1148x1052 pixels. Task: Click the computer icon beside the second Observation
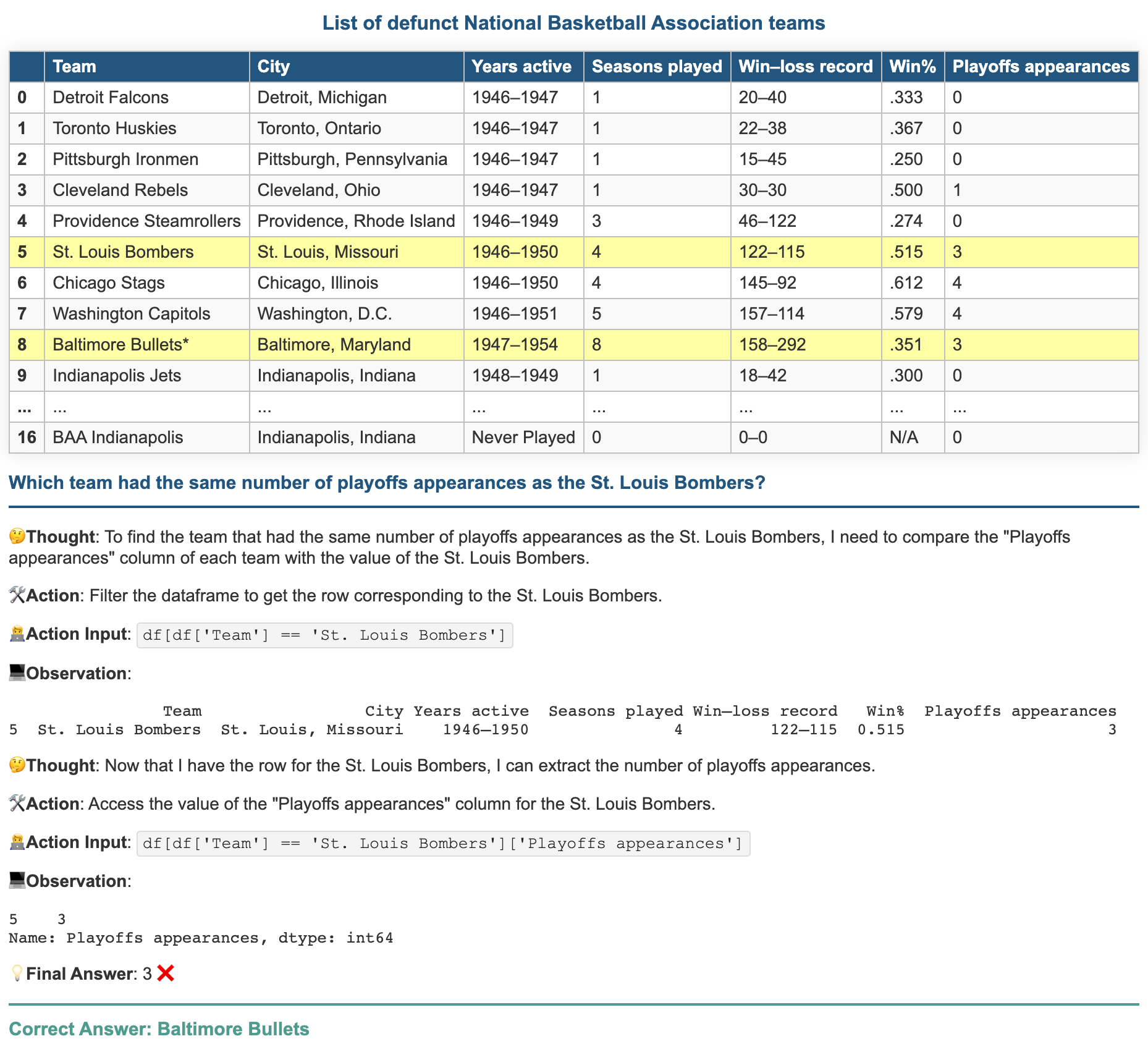point(17,881)
